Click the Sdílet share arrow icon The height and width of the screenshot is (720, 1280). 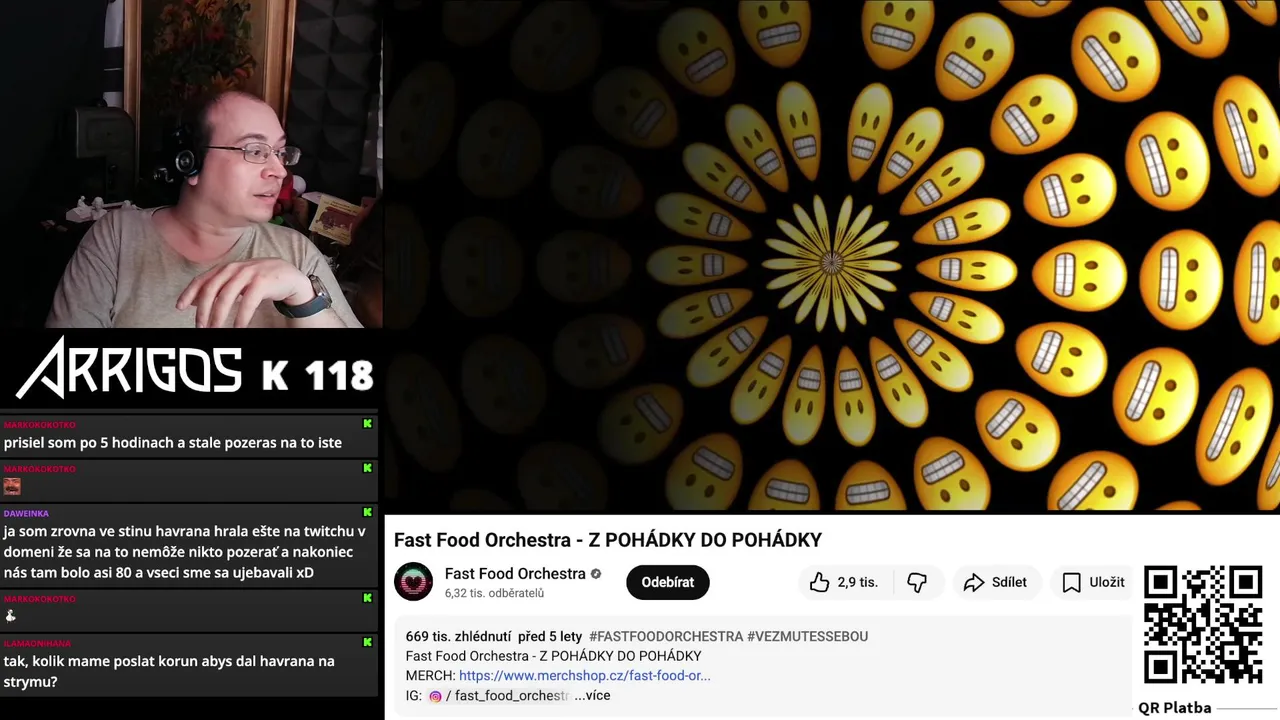click(974, 582)
